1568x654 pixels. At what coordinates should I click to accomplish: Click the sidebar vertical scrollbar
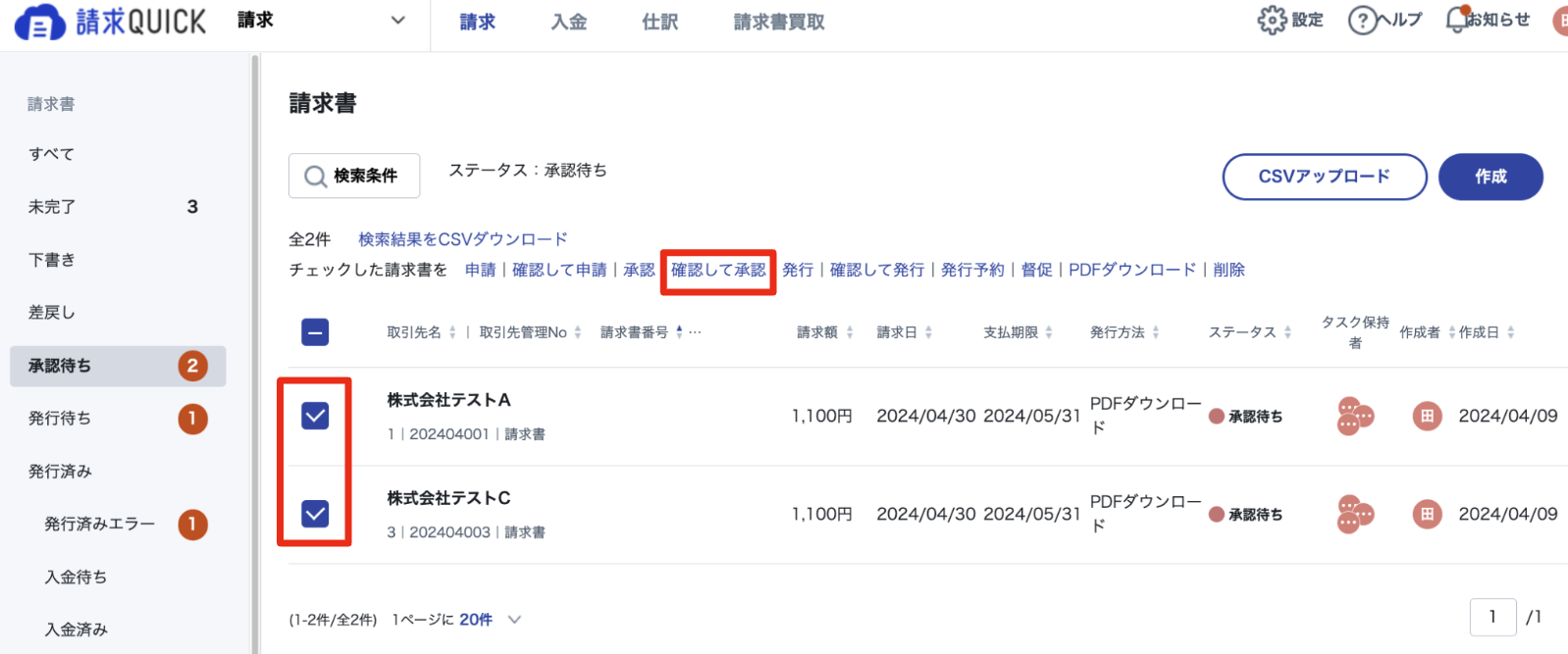pos(255,353)
